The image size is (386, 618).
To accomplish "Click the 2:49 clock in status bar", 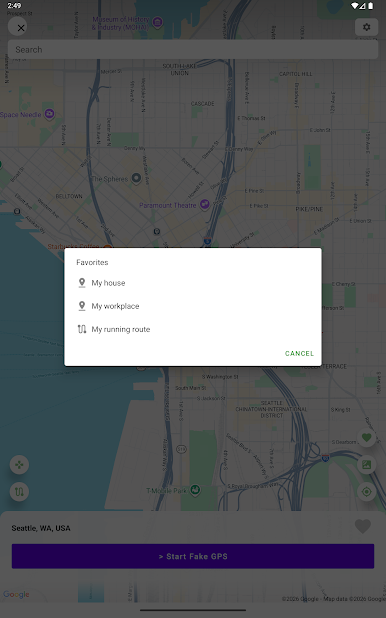I will [x=14, y=6].
